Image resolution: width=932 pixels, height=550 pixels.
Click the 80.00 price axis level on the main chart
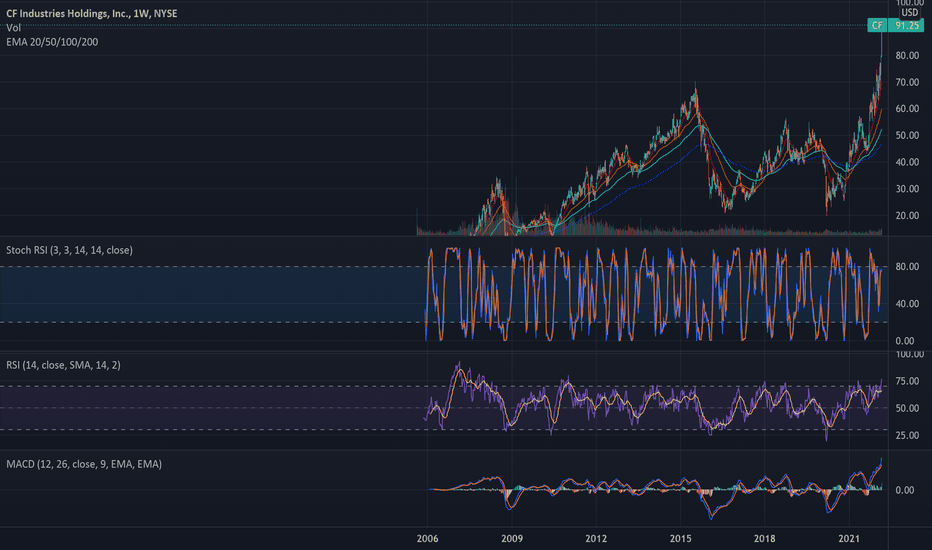tap(907, 56)
